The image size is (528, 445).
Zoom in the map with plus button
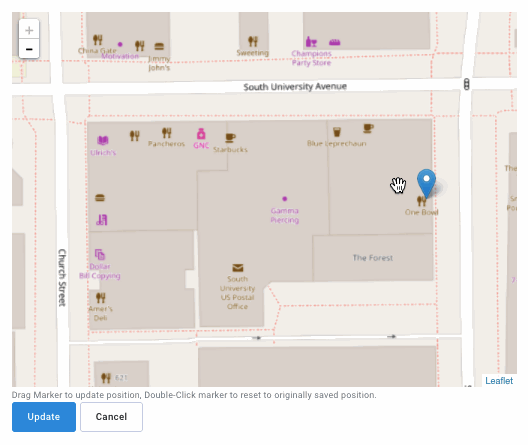[x=29, y=30]
